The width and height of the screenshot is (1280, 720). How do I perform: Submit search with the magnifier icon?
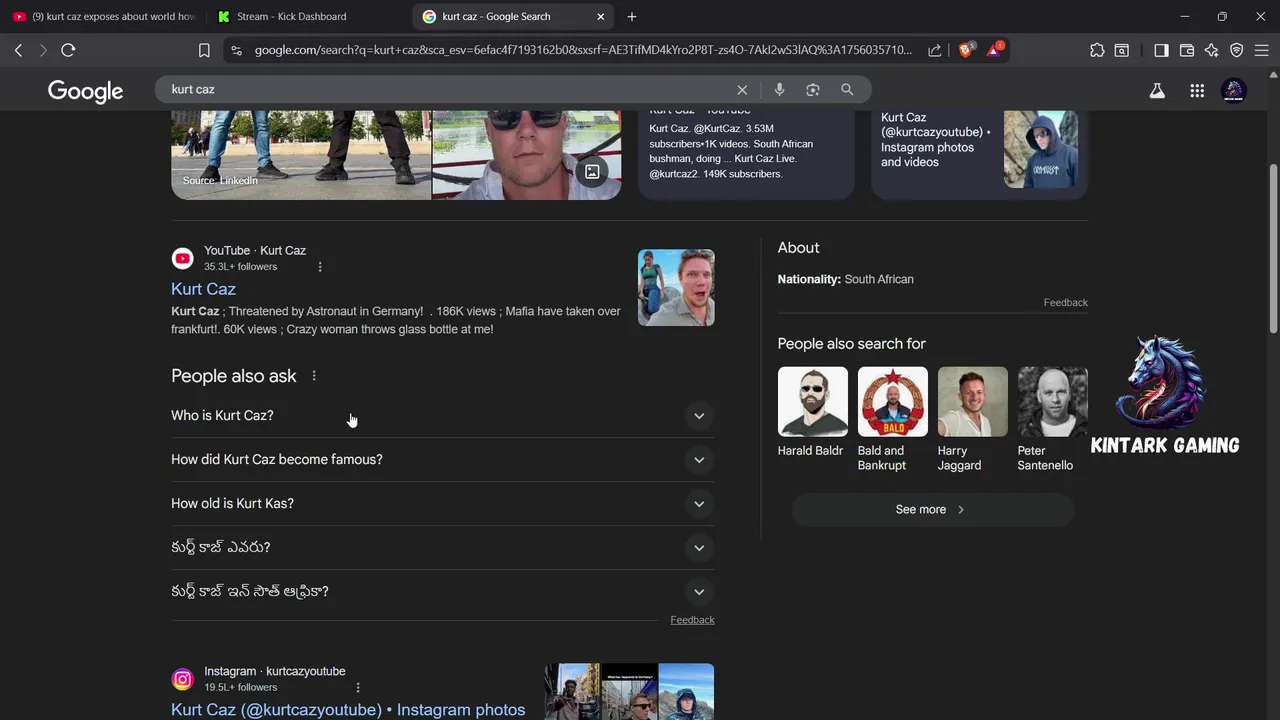coord(847,90)
